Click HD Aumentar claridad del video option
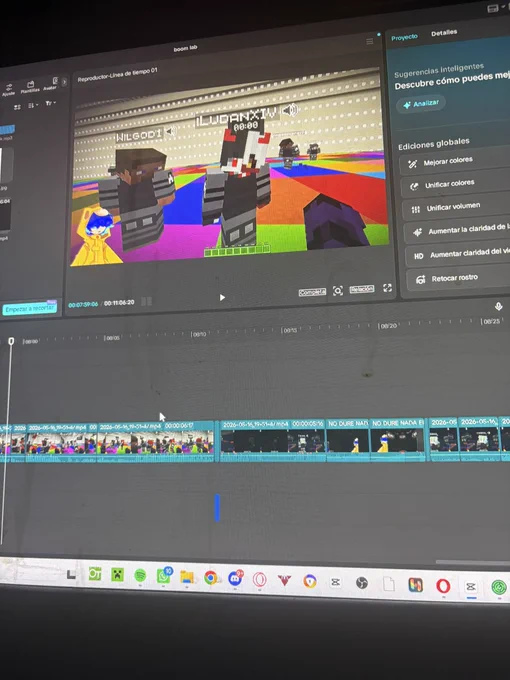 coord(459,255)
